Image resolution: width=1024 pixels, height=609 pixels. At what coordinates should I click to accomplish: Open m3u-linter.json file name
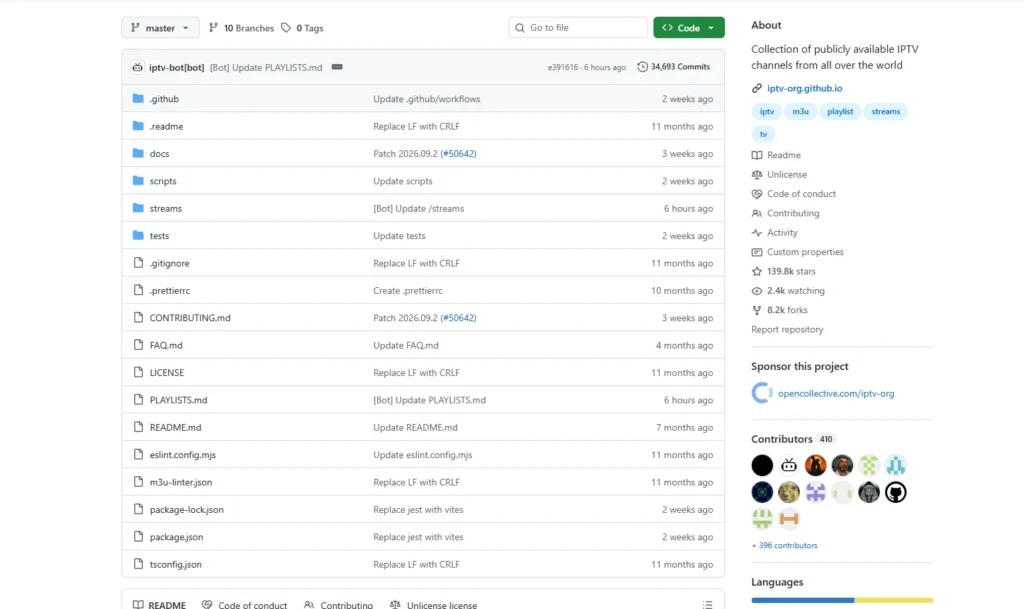[180, 482]
